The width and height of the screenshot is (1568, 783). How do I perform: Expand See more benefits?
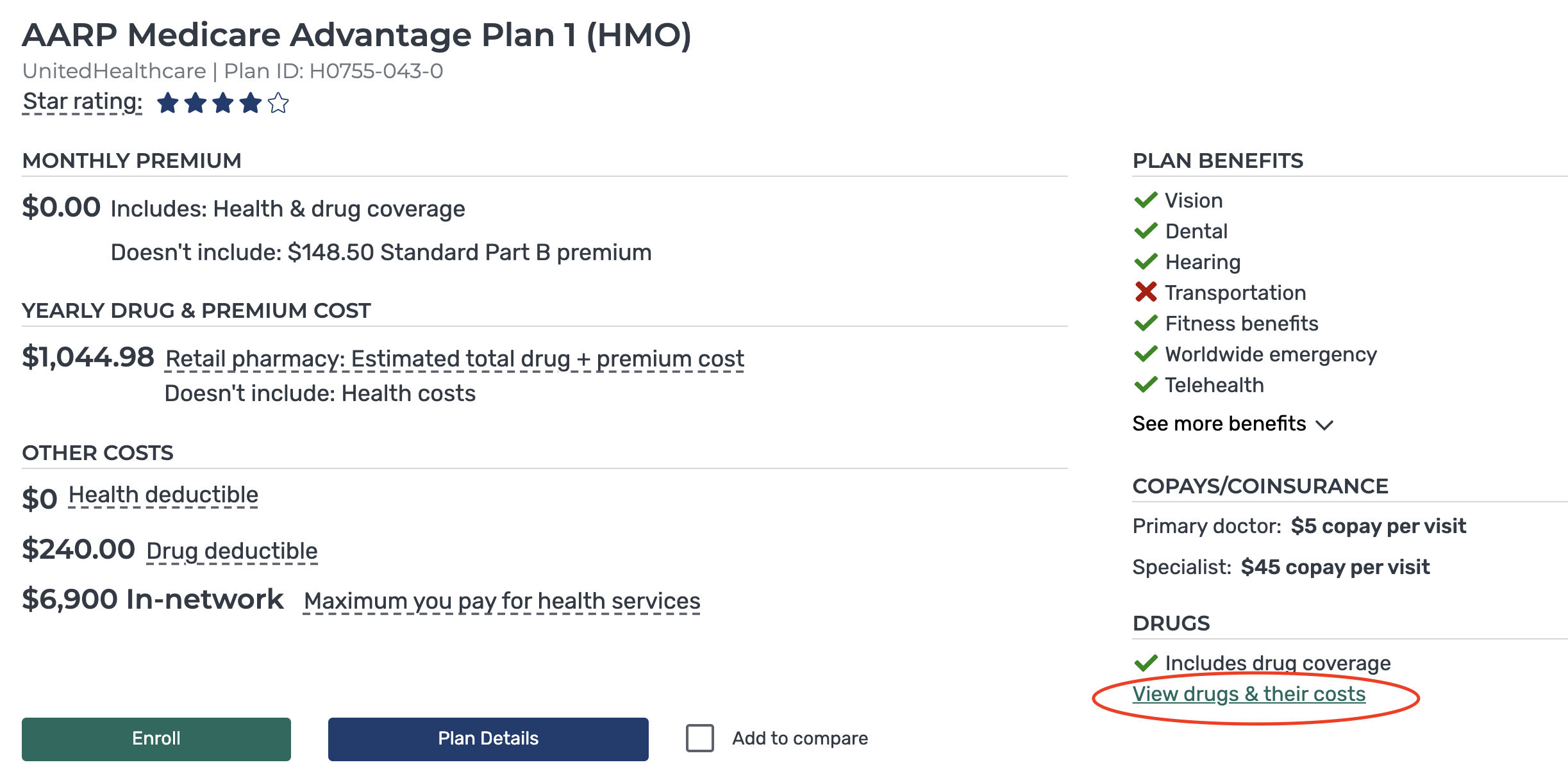point(1219,424)
